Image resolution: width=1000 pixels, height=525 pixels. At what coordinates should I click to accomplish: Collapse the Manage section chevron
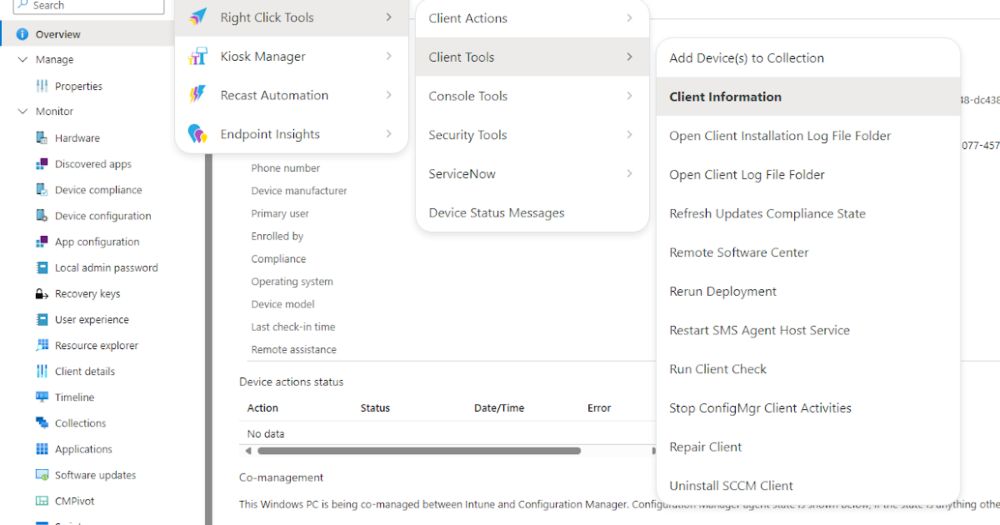click(23, 59)
